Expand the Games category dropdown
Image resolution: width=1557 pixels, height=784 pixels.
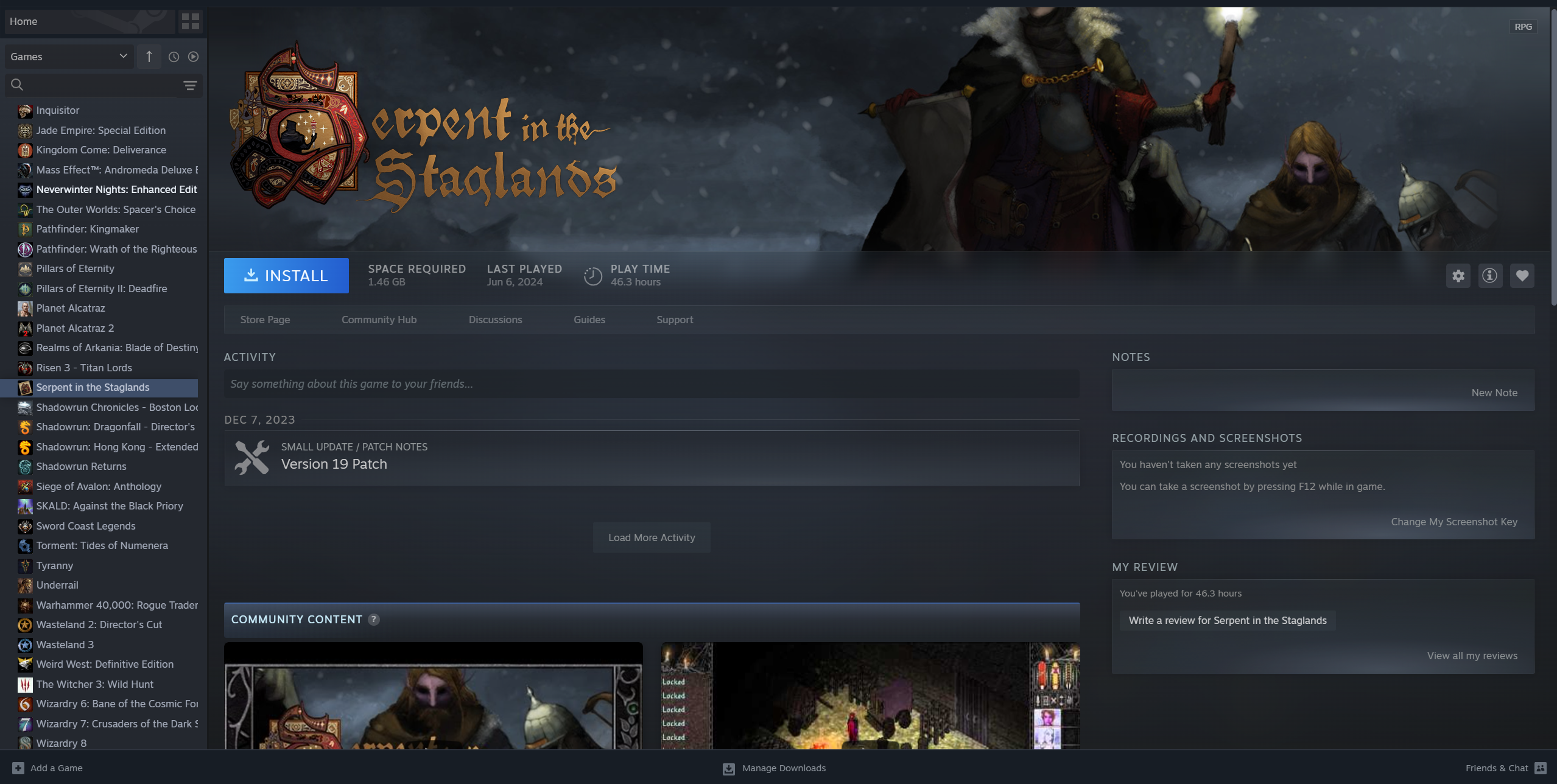tap(69, 57)
